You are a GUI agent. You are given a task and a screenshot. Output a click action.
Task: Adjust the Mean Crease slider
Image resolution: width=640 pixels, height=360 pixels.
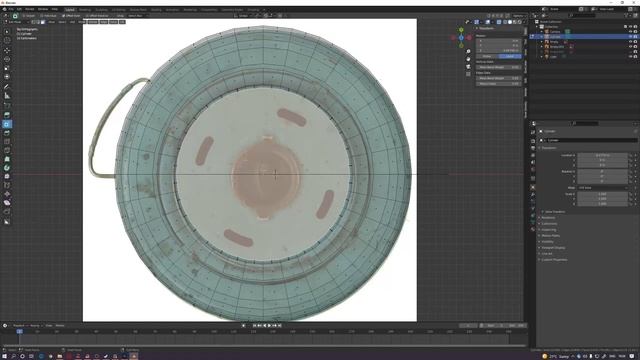tap(499, 84)
